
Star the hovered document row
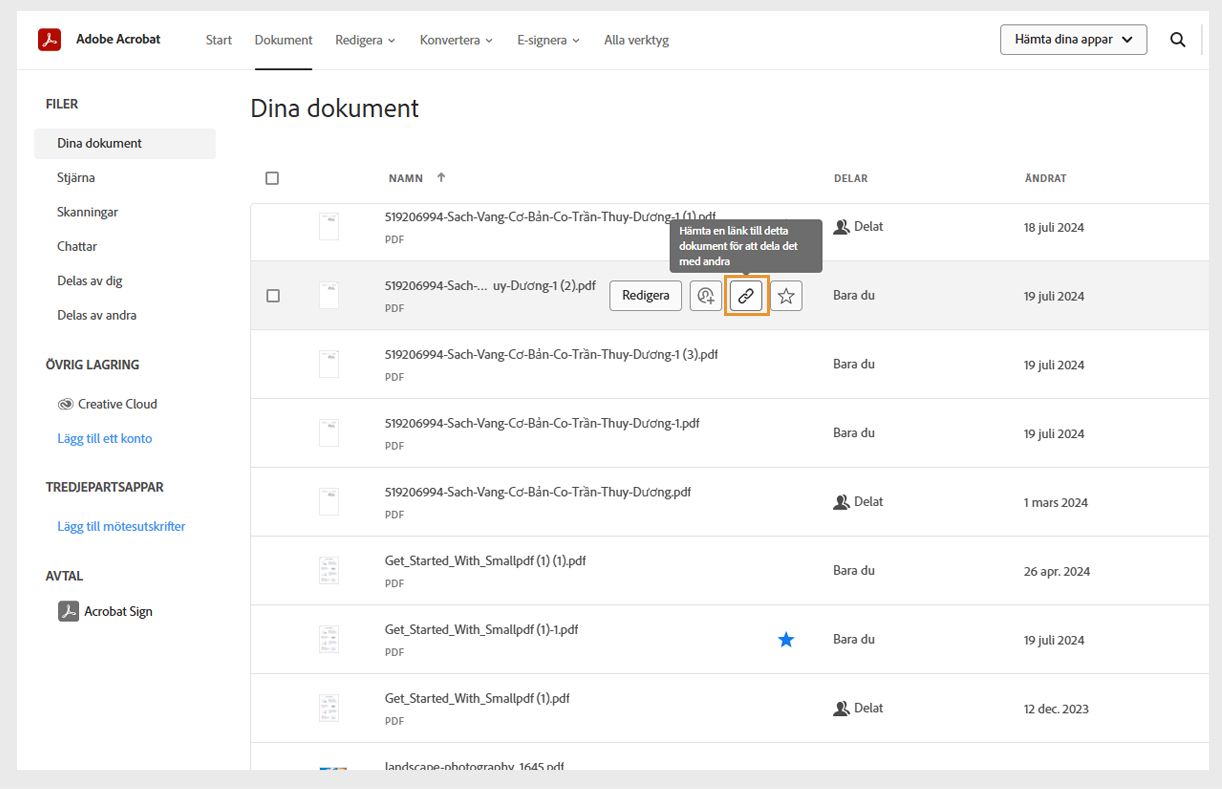787,296
